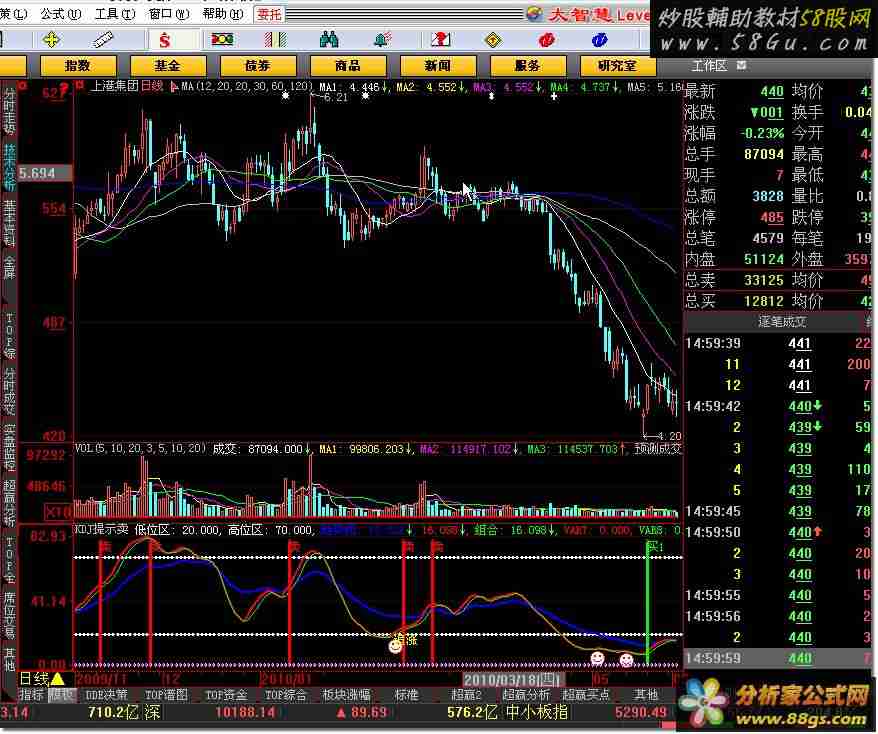Switch to 分时走势 side tab

coord(9,110)
